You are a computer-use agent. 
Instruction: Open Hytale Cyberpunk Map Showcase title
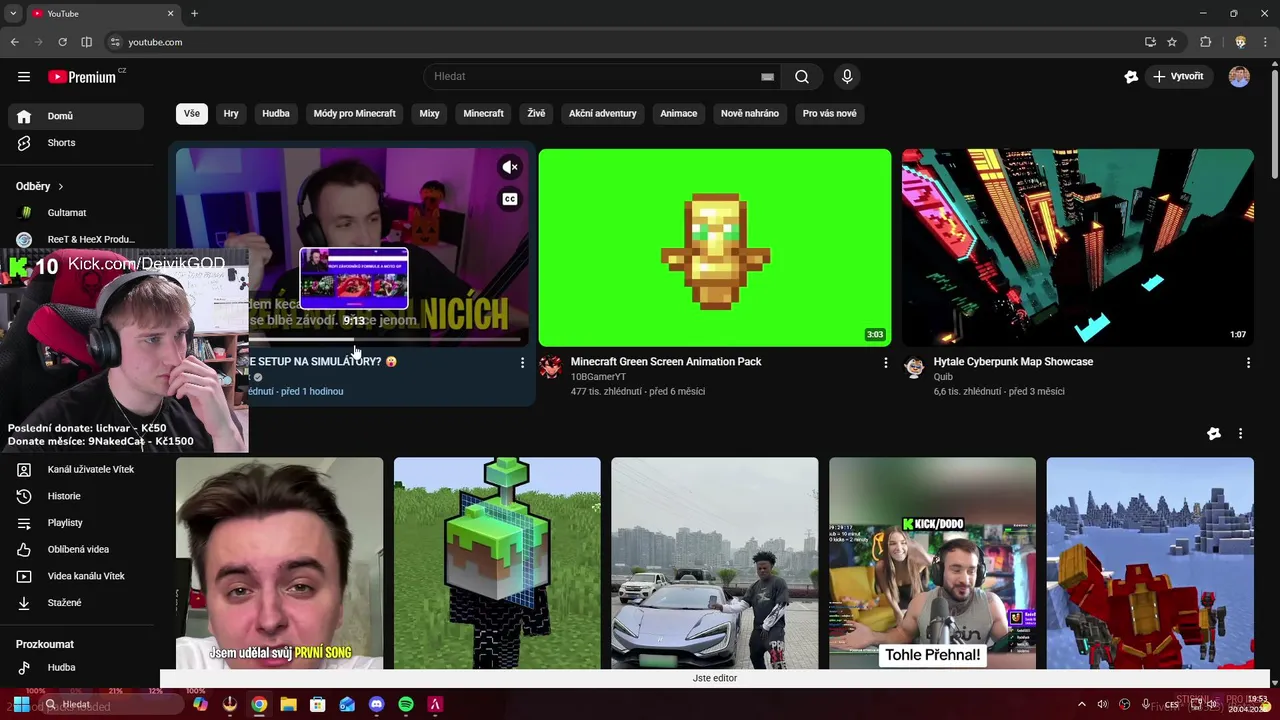(1013, 362)
